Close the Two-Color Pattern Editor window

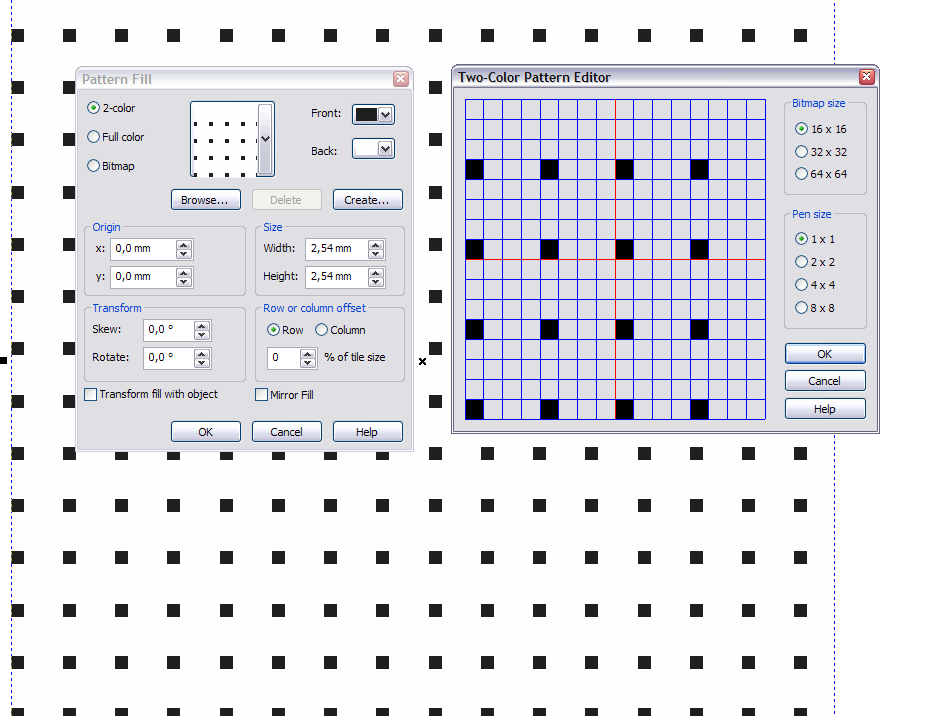tap(867, 77)
